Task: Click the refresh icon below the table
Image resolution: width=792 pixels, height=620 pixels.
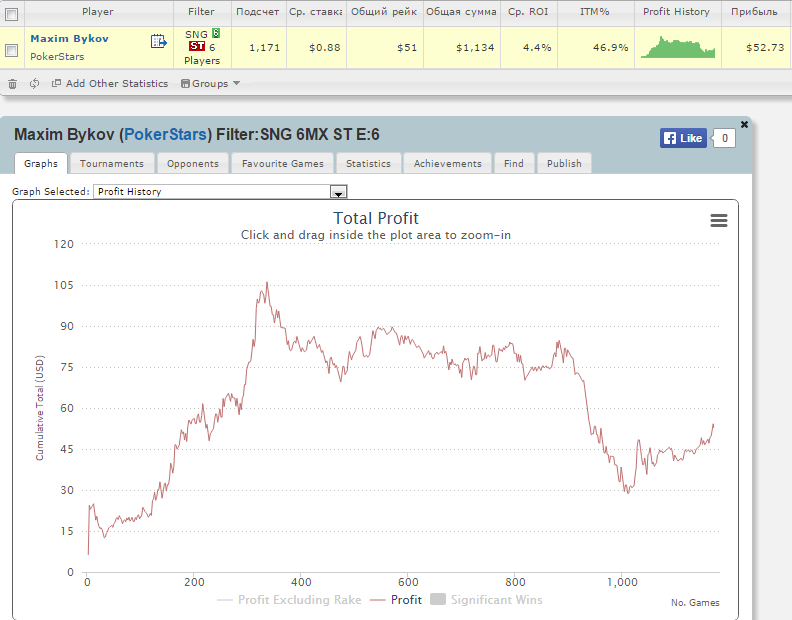Action: [34, 83]
